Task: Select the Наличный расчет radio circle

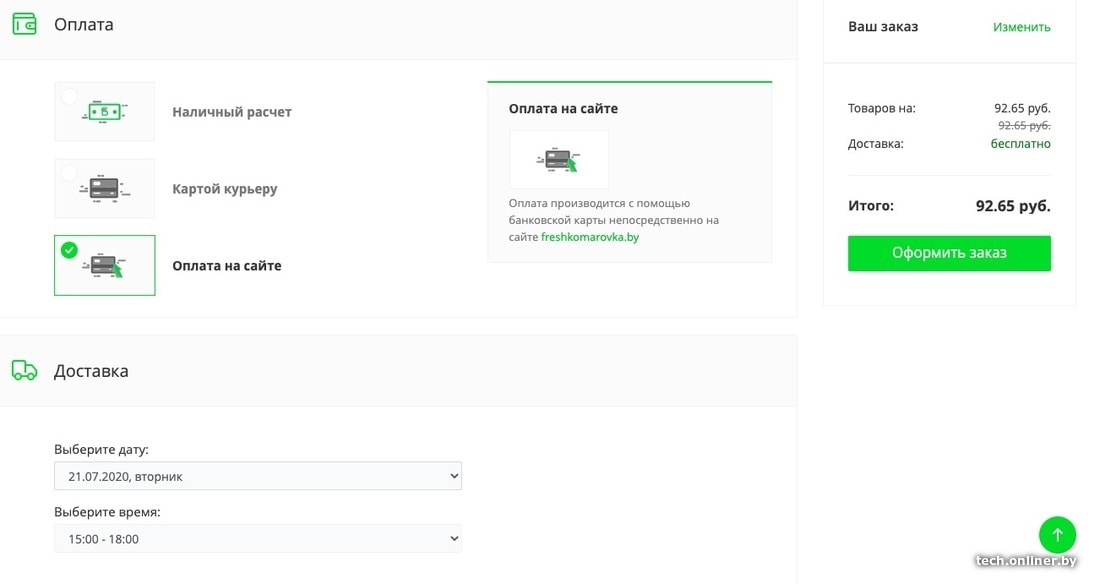Action: 69,97
